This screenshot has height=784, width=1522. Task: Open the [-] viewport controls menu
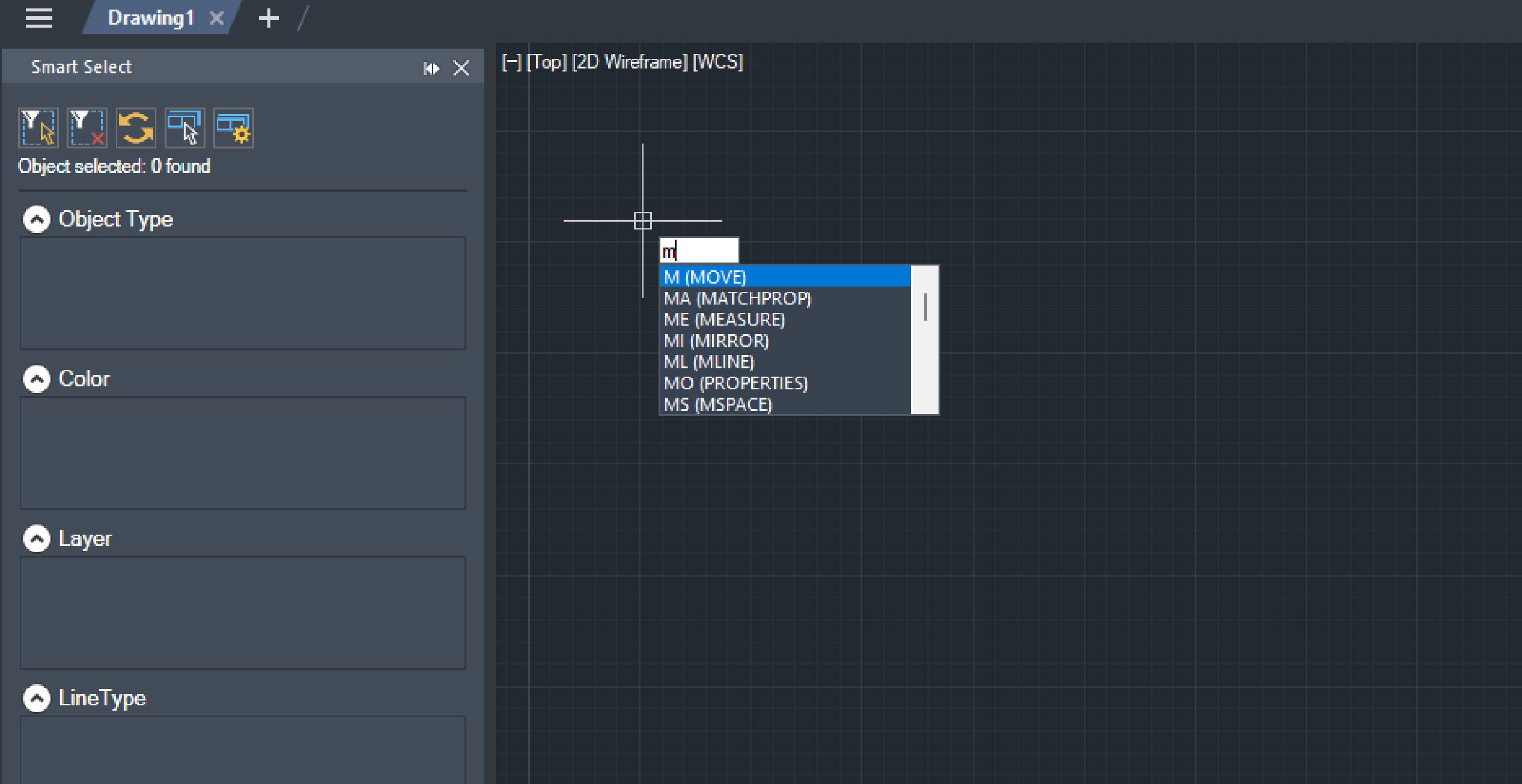pyautogui.click(x=511, y=62)
